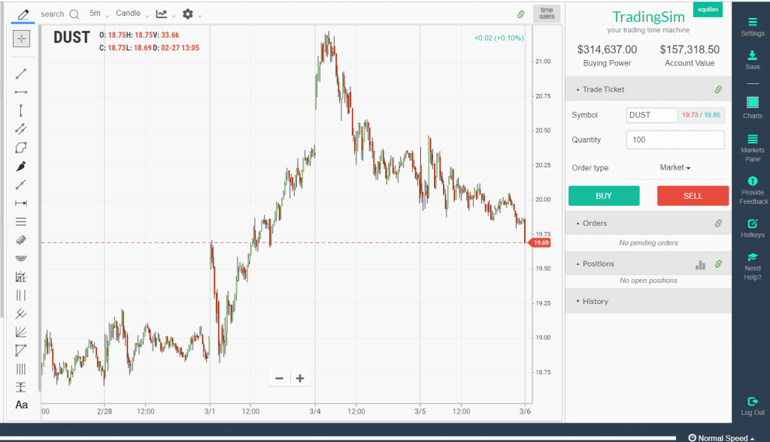This screenshot has width=770, height=442.
Task: Select the Aa text annotation tool
Action: 21,404
